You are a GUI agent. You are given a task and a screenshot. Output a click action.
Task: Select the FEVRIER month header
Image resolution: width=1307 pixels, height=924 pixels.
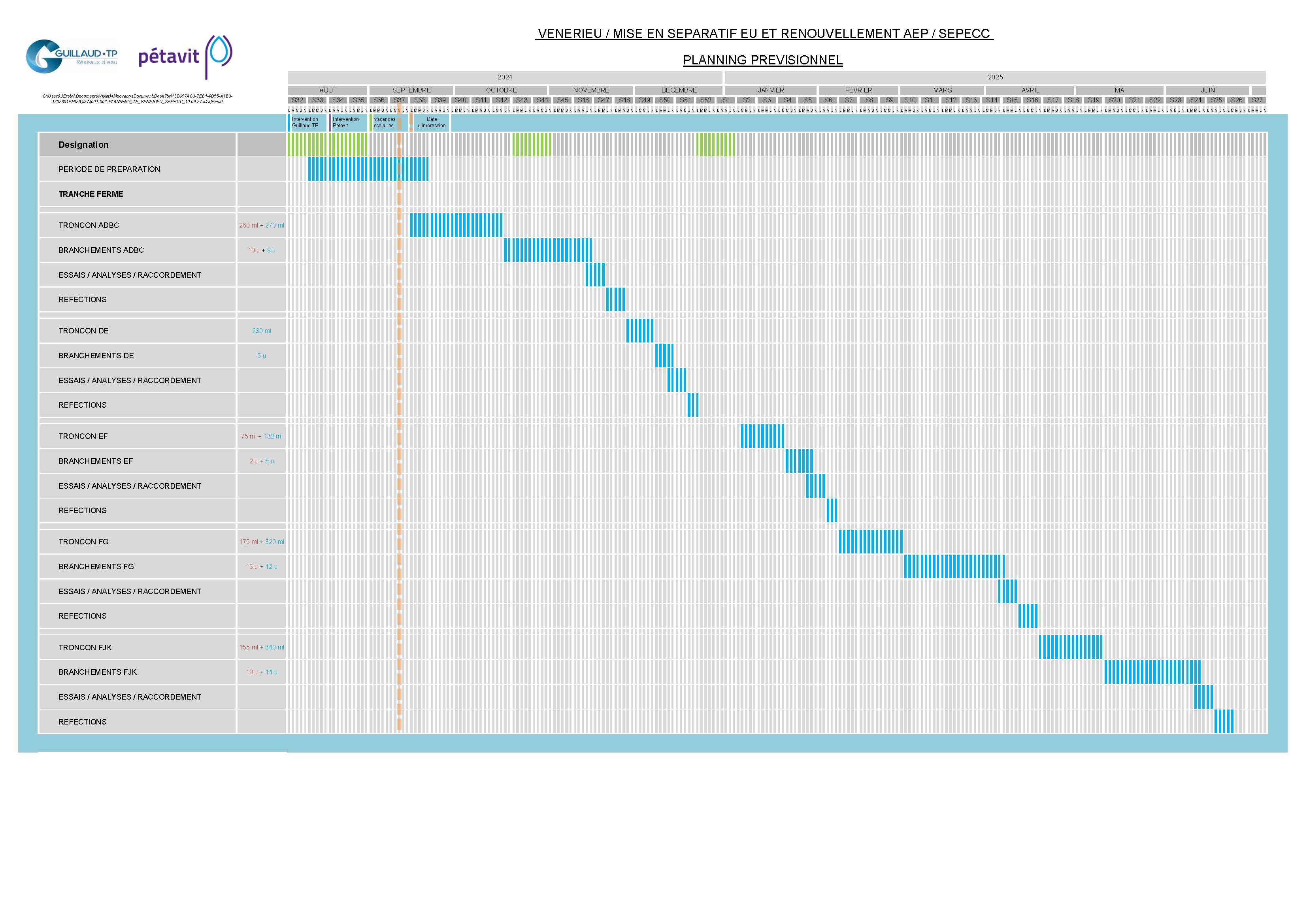[x=858, y=90]
